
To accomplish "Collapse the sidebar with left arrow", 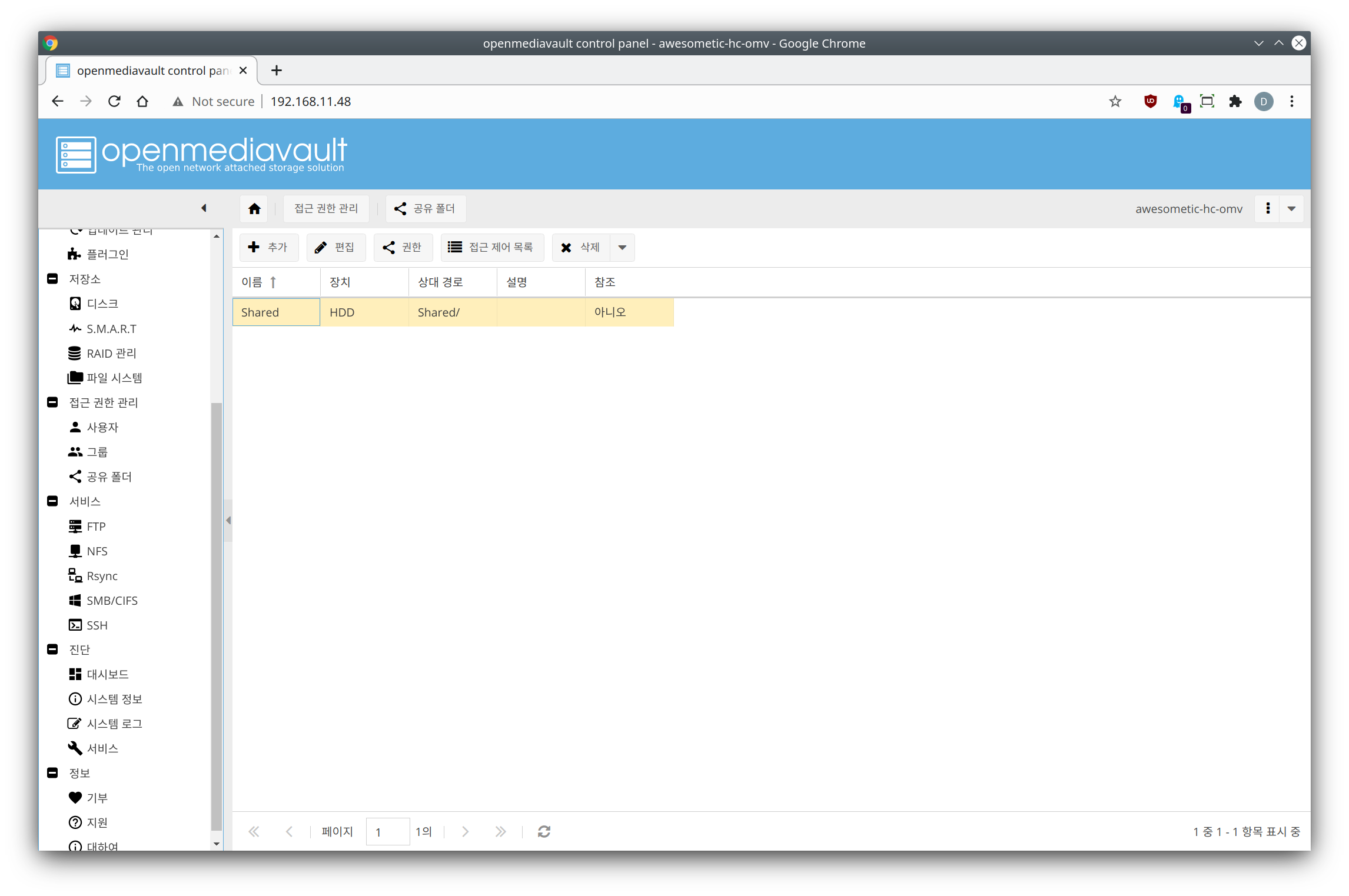I will 204,208.
